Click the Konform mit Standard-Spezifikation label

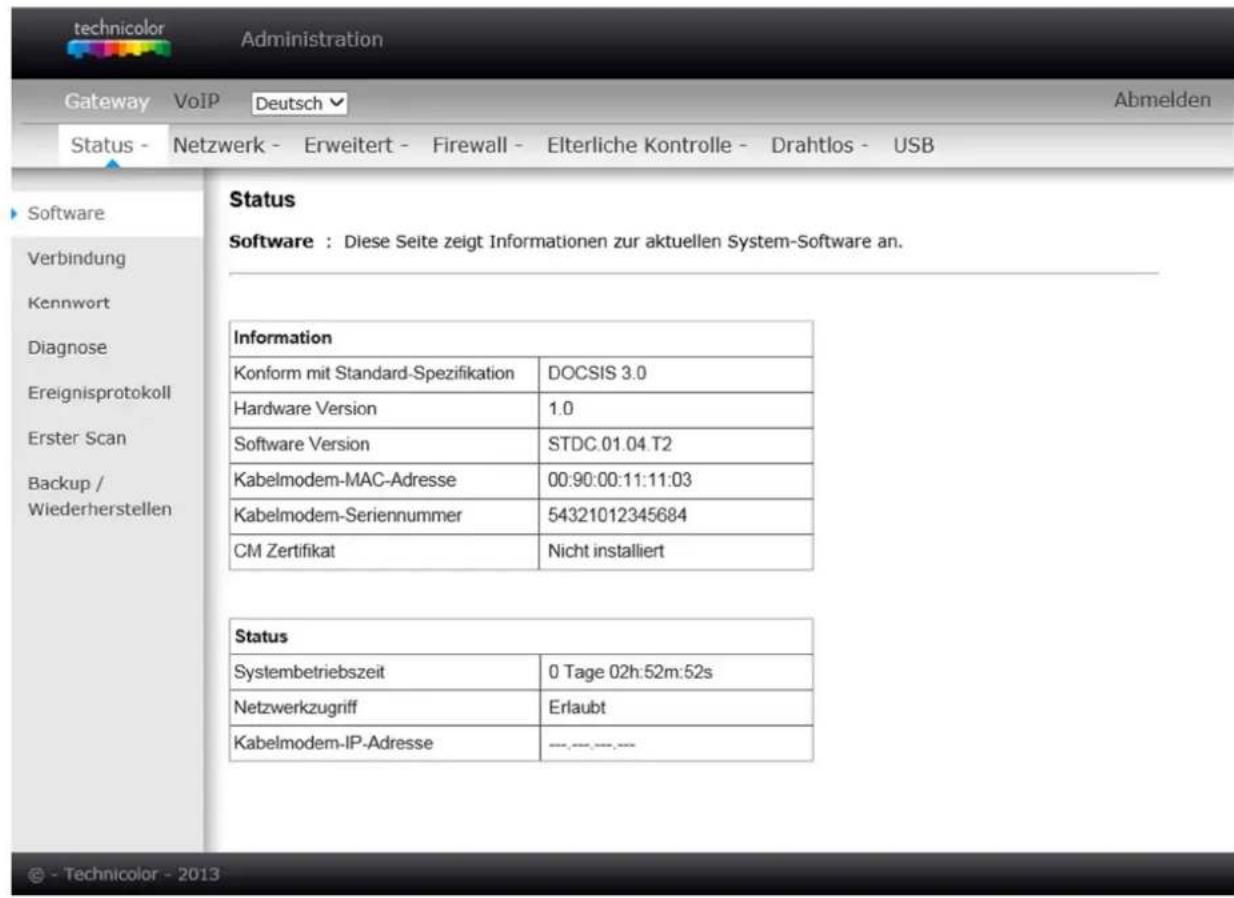(375, 373)
